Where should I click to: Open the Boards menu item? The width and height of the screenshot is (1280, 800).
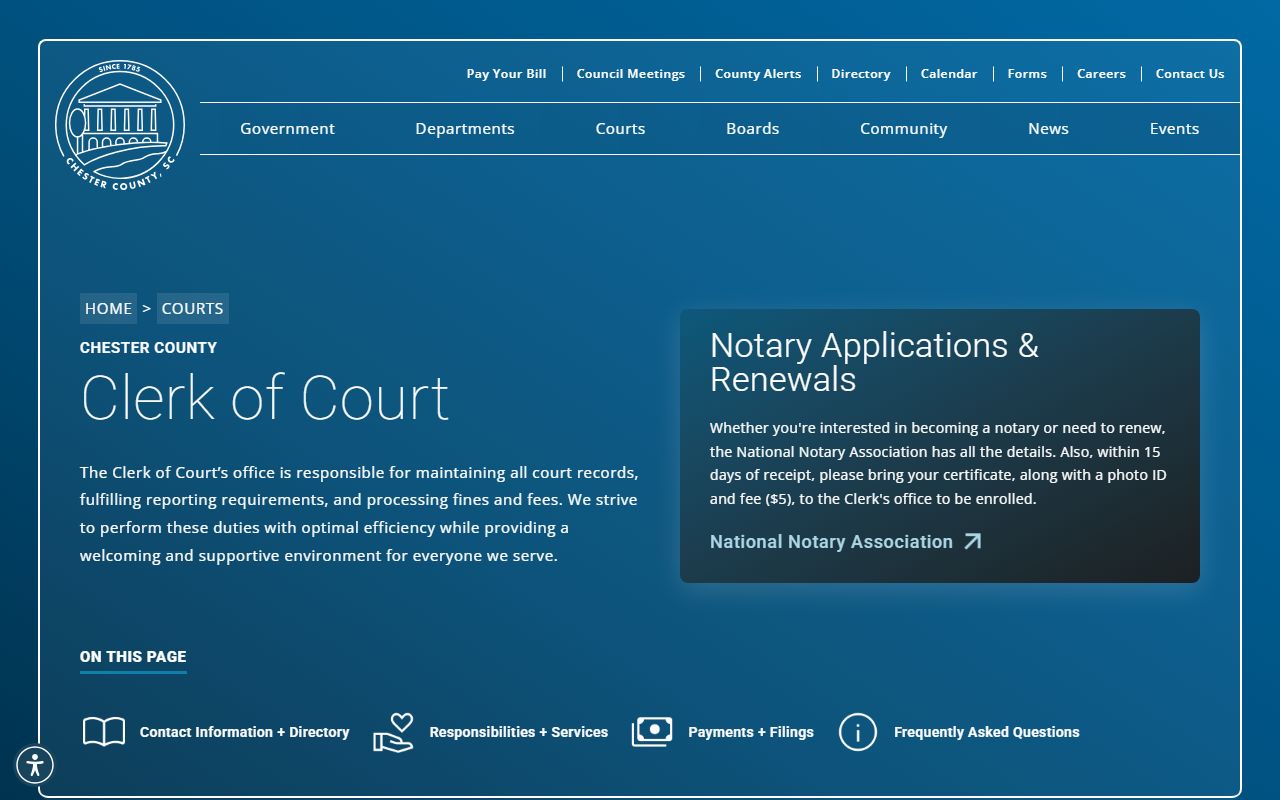(x=752, y=129)
